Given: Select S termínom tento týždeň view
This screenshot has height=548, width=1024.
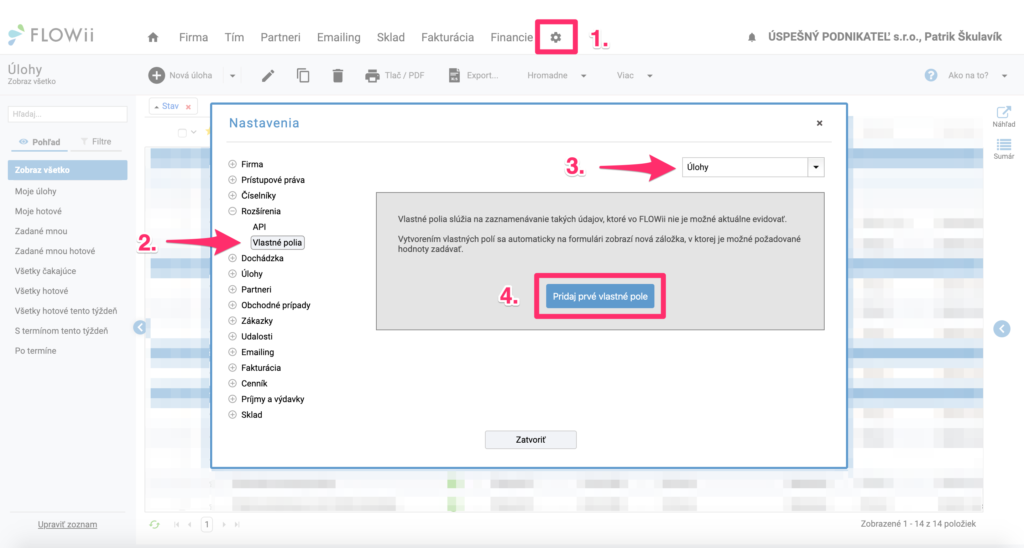Looking at the screenshot, I should 61,331.
